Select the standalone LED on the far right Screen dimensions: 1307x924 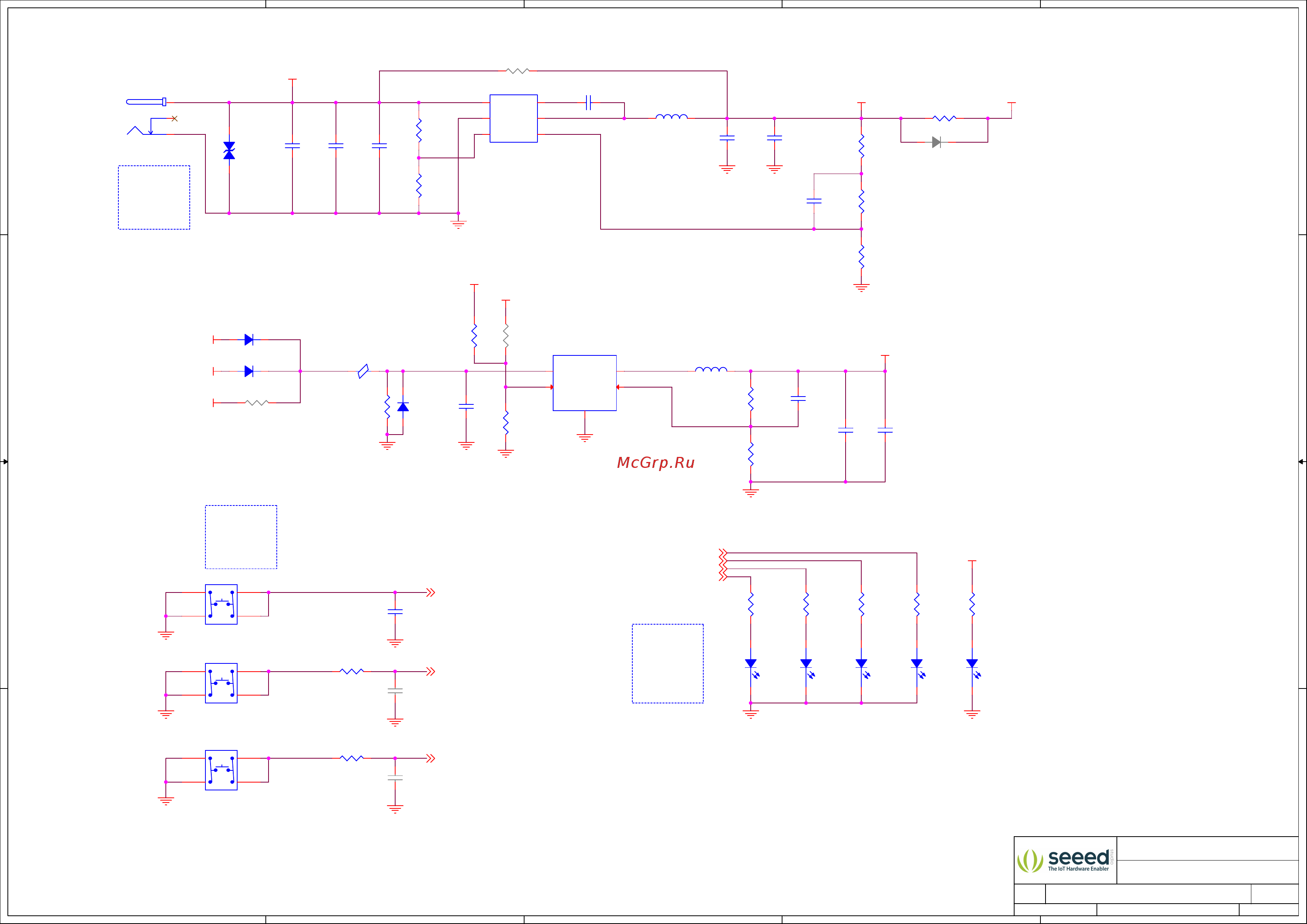973,667
